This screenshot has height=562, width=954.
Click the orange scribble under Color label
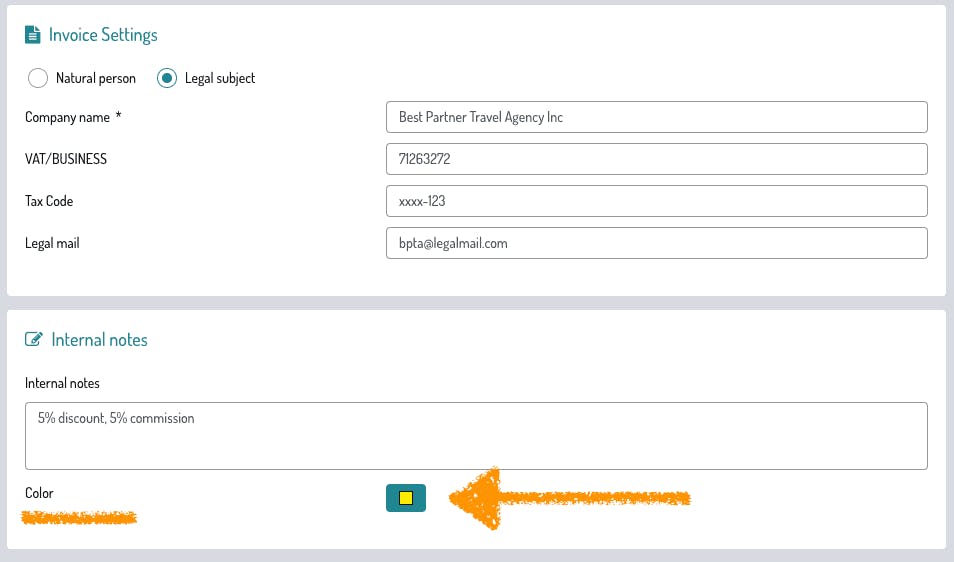click(x=79, y=517)
